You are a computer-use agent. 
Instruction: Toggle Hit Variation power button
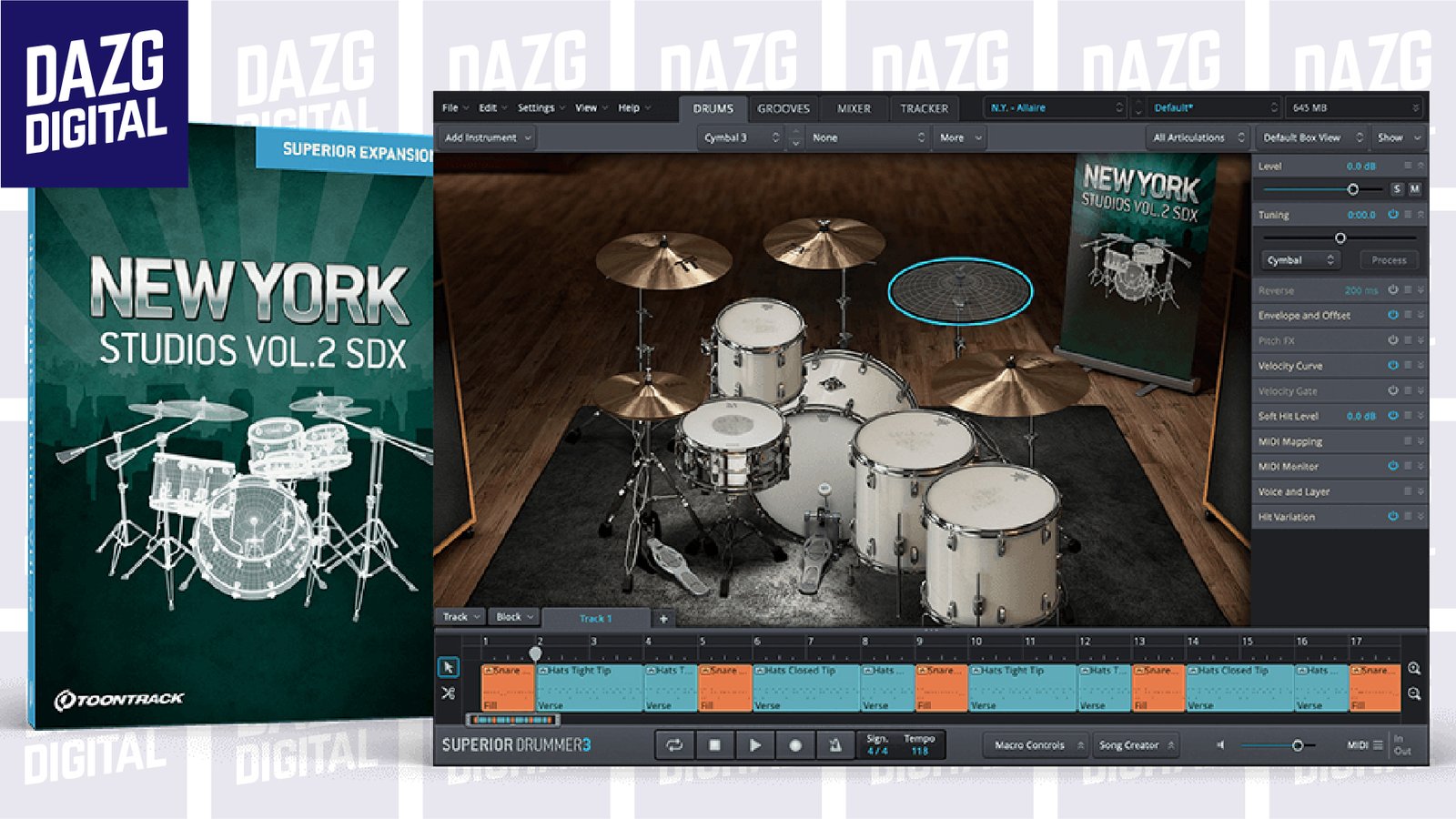pyautogui.click(x=1393, y=516)
